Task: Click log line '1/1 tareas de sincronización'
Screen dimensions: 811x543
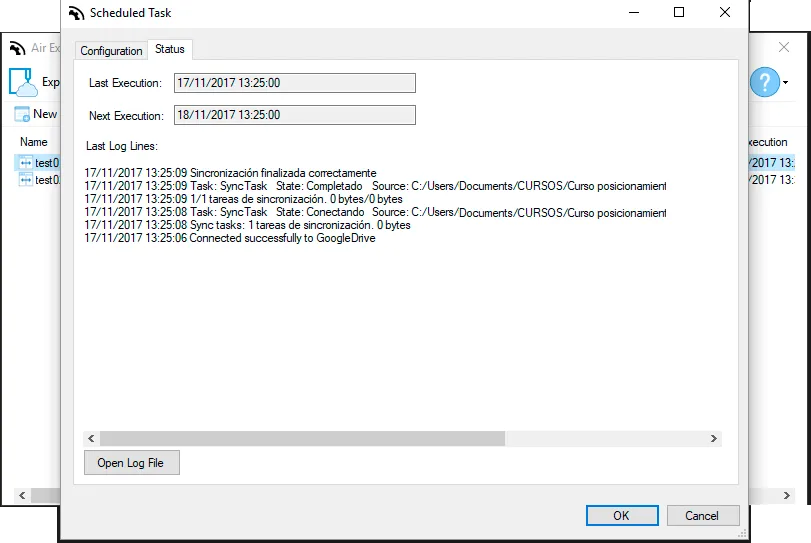Action: pos(243,199)
